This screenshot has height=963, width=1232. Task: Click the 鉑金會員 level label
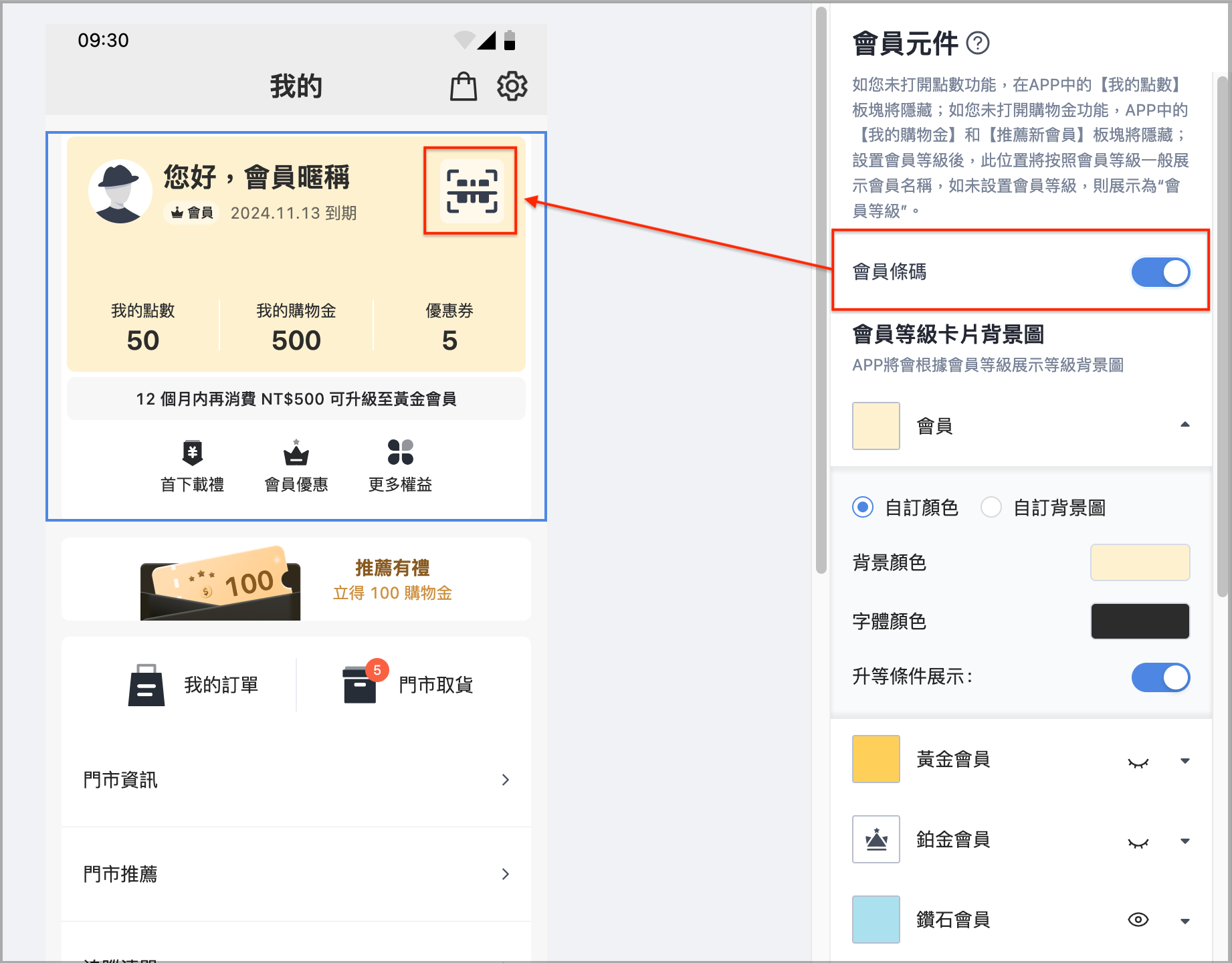(953, 839)
